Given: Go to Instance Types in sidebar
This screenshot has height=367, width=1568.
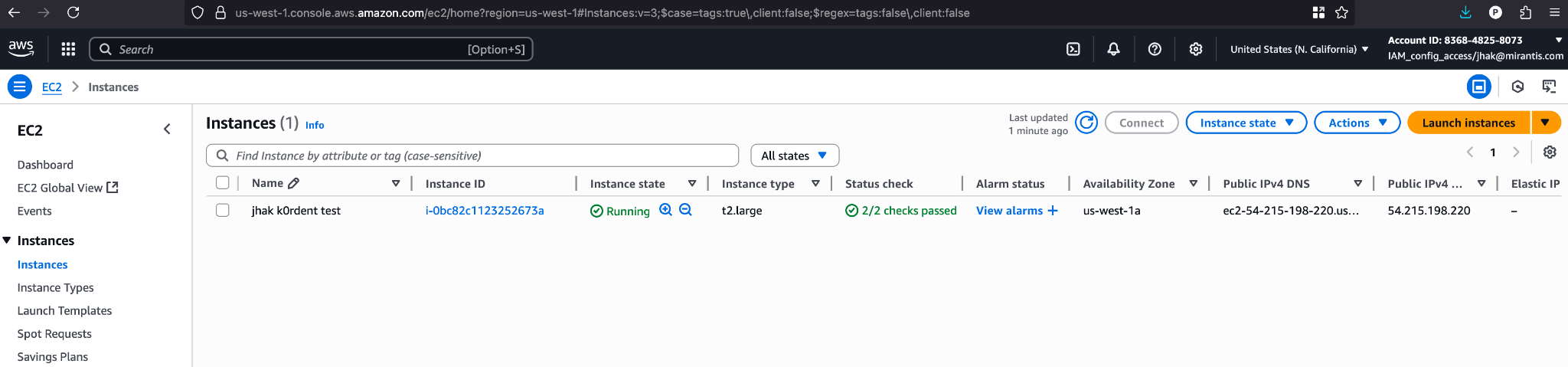Looking at the screenshot, I should point(55,287).
